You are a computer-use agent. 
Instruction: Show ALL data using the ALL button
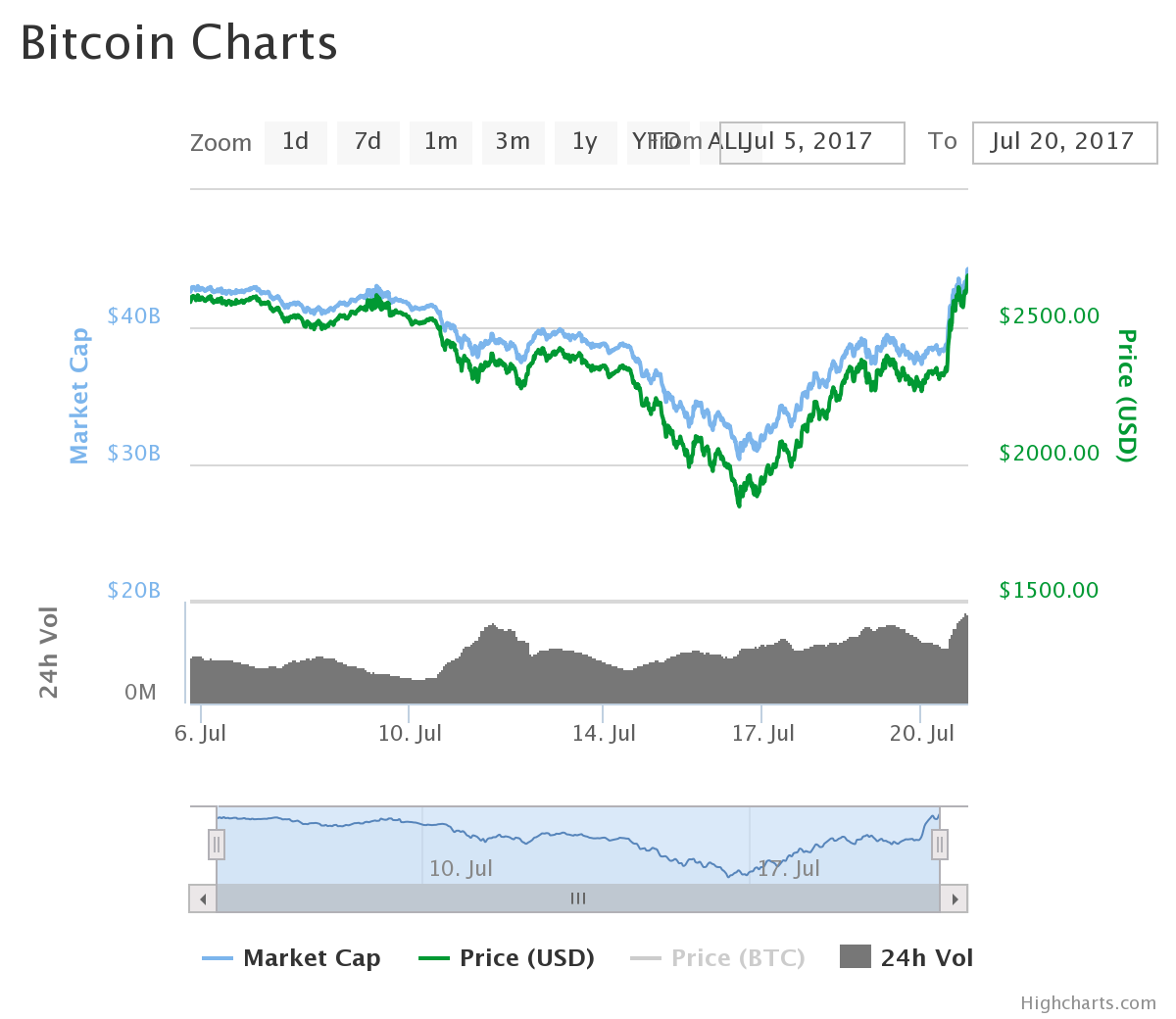tap(729, 142)
